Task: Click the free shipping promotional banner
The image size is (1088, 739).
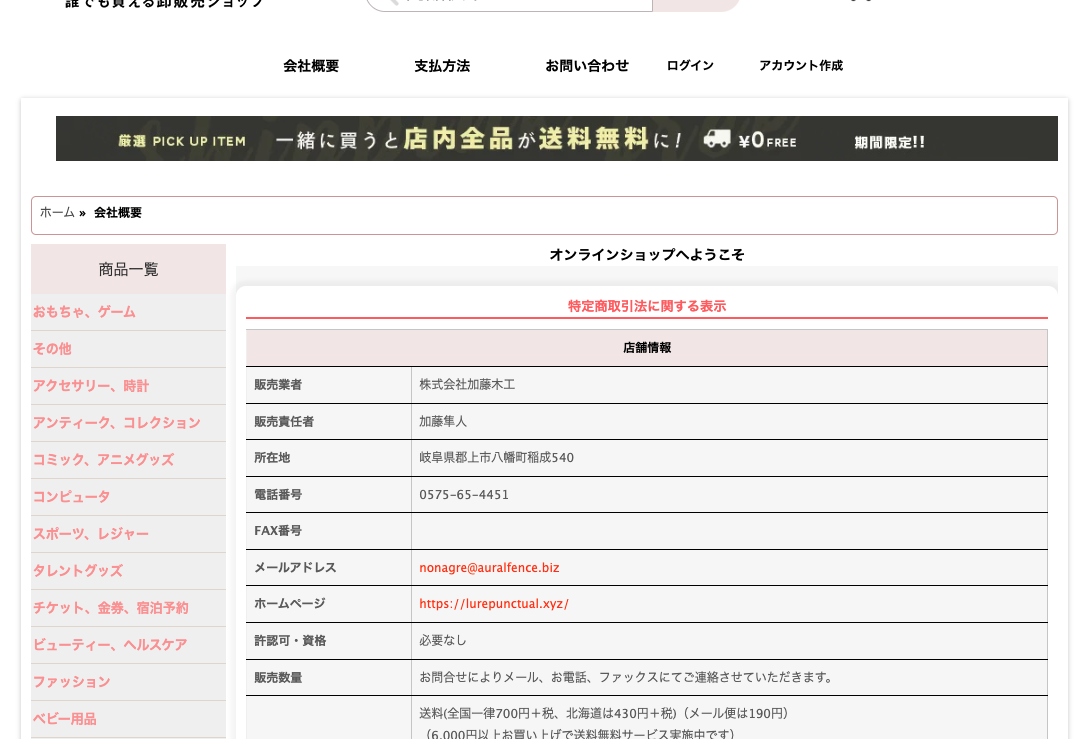Action: 558,138
